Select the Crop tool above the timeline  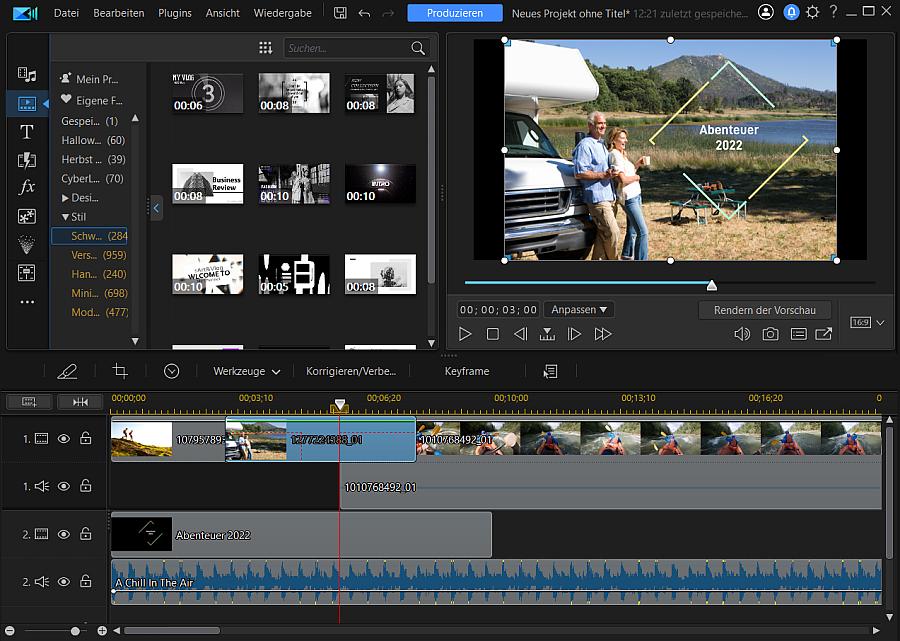pyautogui.click(x=120, y=371)
